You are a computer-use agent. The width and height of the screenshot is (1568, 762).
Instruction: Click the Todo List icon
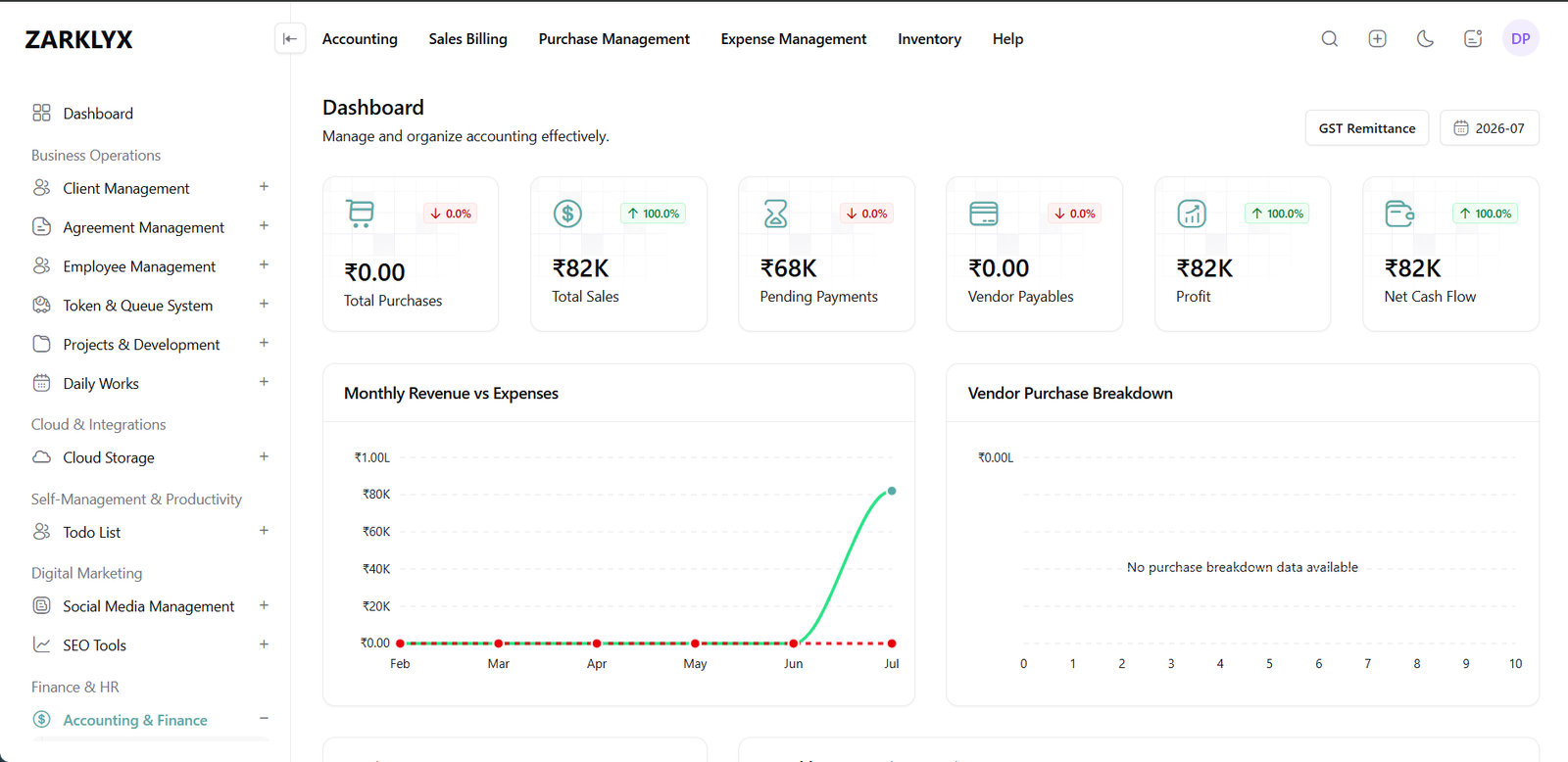(x=41, y=532)
